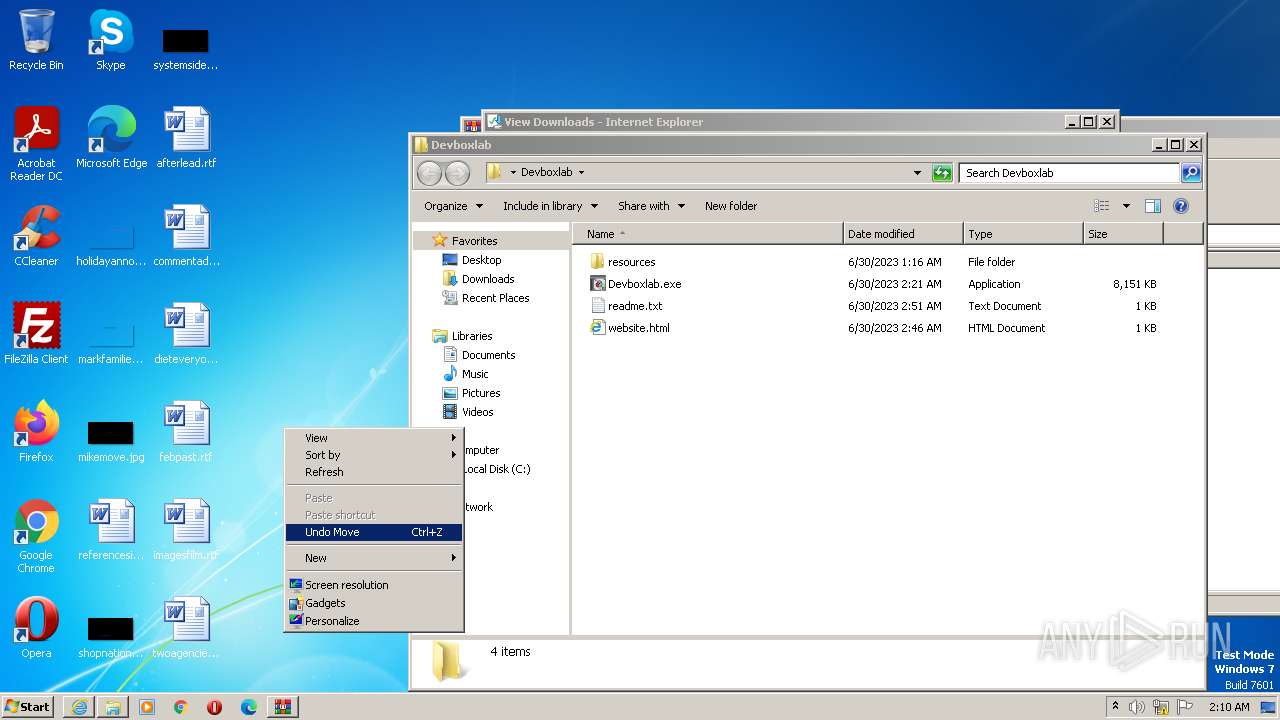
Task: Expand the Sort by submenu
Action: click(374, 455)
